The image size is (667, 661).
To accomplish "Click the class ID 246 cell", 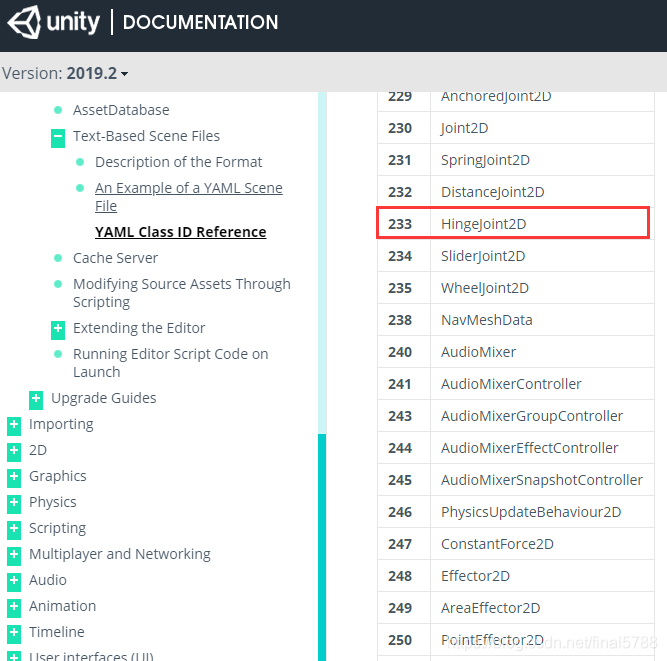I will pos(404,512).
